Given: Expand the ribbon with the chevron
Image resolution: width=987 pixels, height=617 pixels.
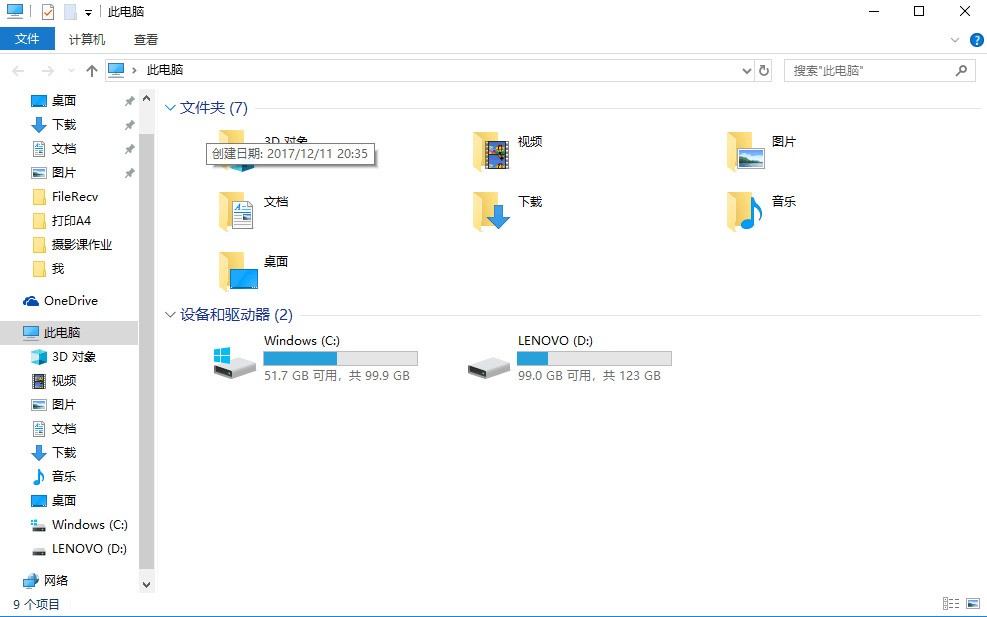Looking at the screenshot, I should click(x=954, y=40).
